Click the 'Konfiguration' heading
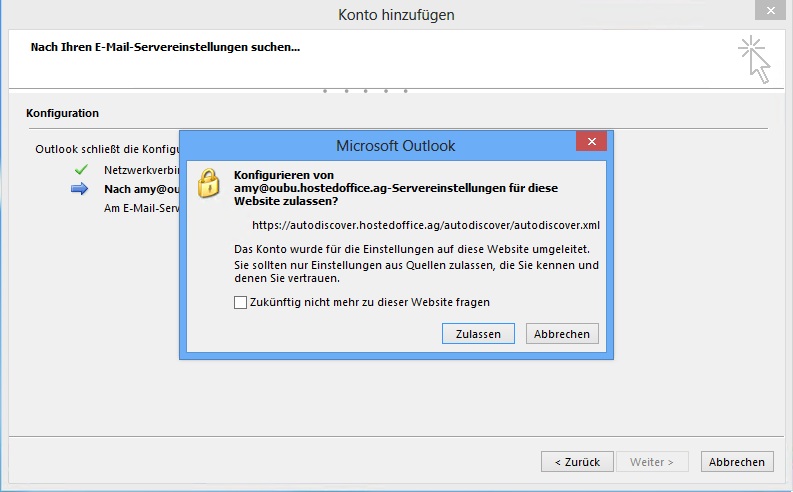 click(62, 113)
